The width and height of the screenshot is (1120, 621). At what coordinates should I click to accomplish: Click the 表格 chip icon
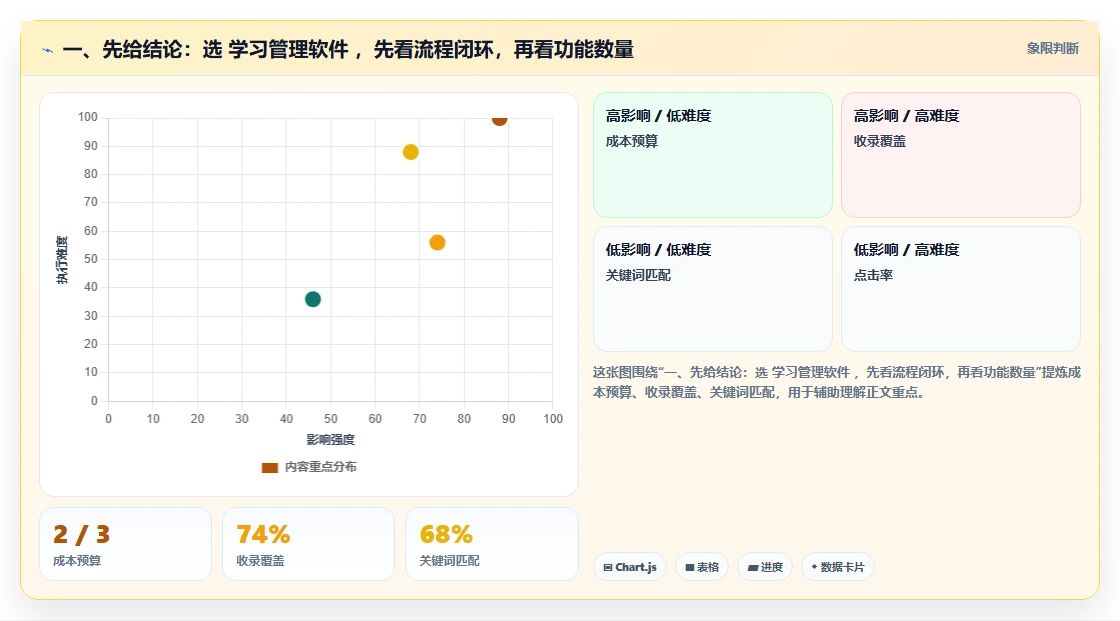coord(690,567)
